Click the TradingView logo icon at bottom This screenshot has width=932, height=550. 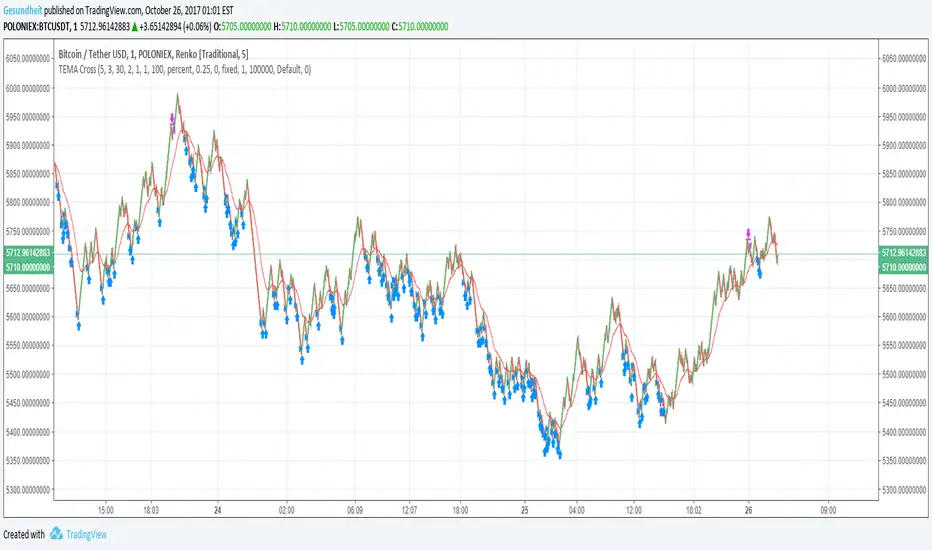58,535
